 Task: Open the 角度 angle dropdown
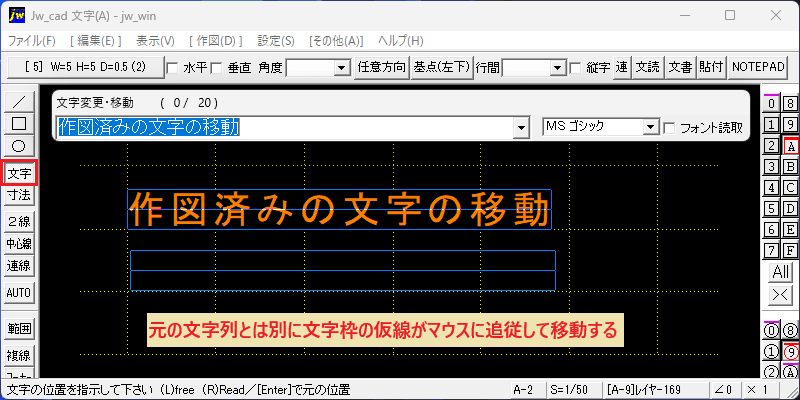click(x=318, y=68)
